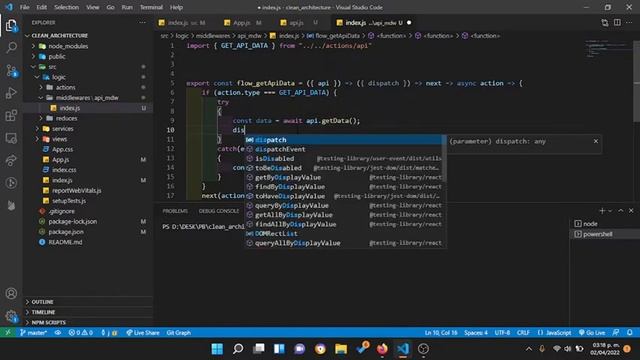Click the master branch in status bar
The height and width of the screenshot is (360, 640).
pos(33,333)
